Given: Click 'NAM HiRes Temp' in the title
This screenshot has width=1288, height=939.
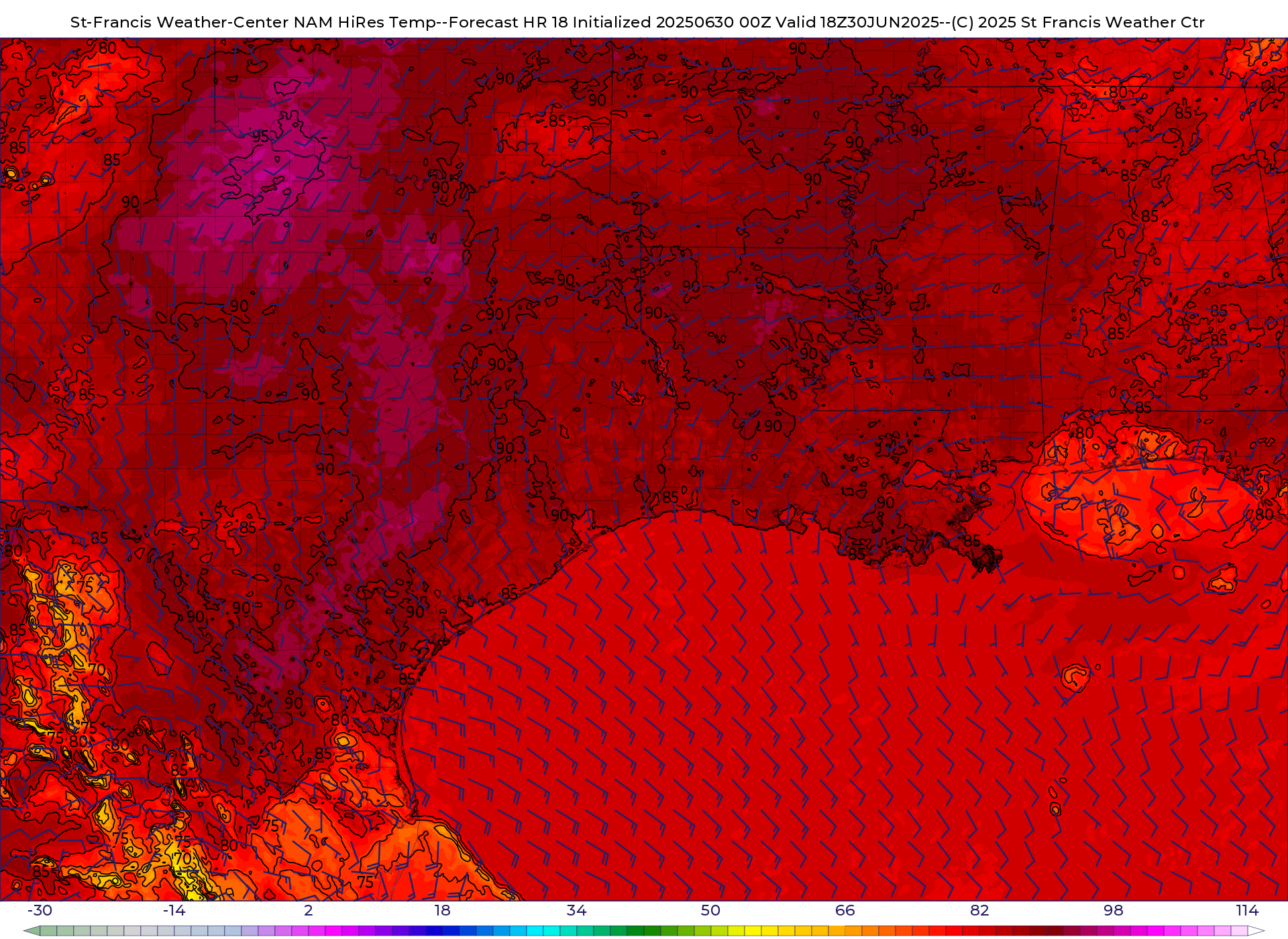Looking at the screenshot, I should [x=365, y=22].
